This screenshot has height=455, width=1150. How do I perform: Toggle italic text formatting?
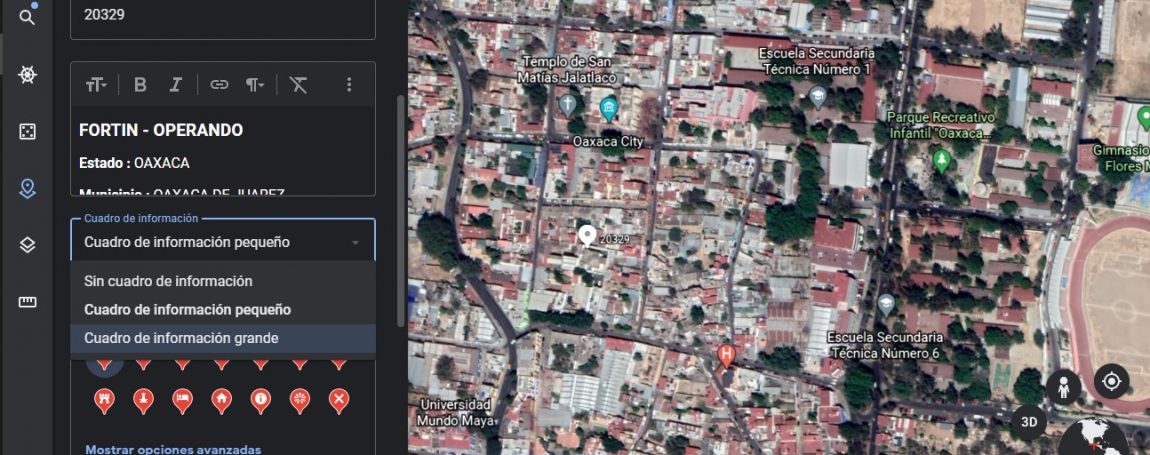coord(175,84)
